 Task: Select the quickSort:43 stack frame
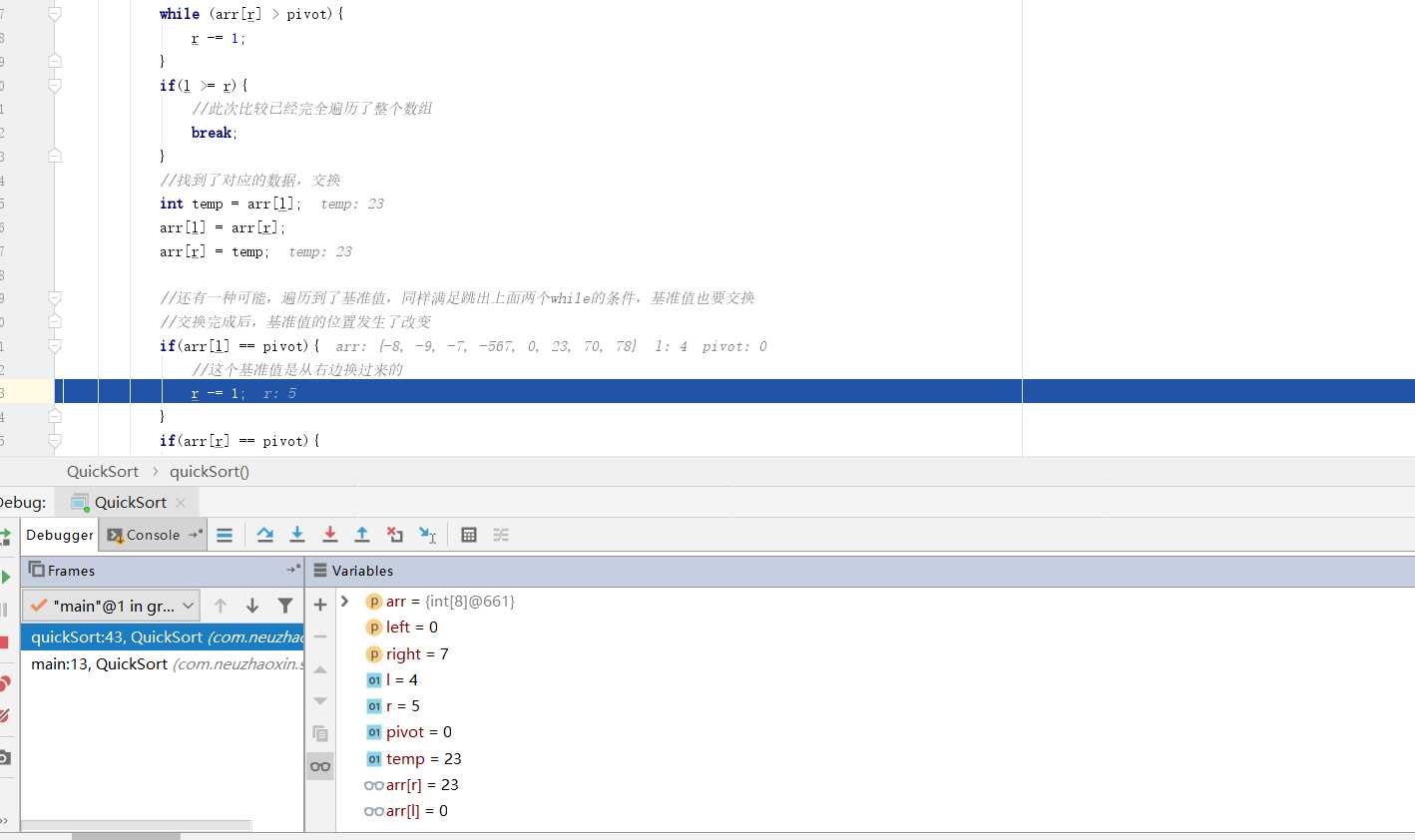click(163, 636)
